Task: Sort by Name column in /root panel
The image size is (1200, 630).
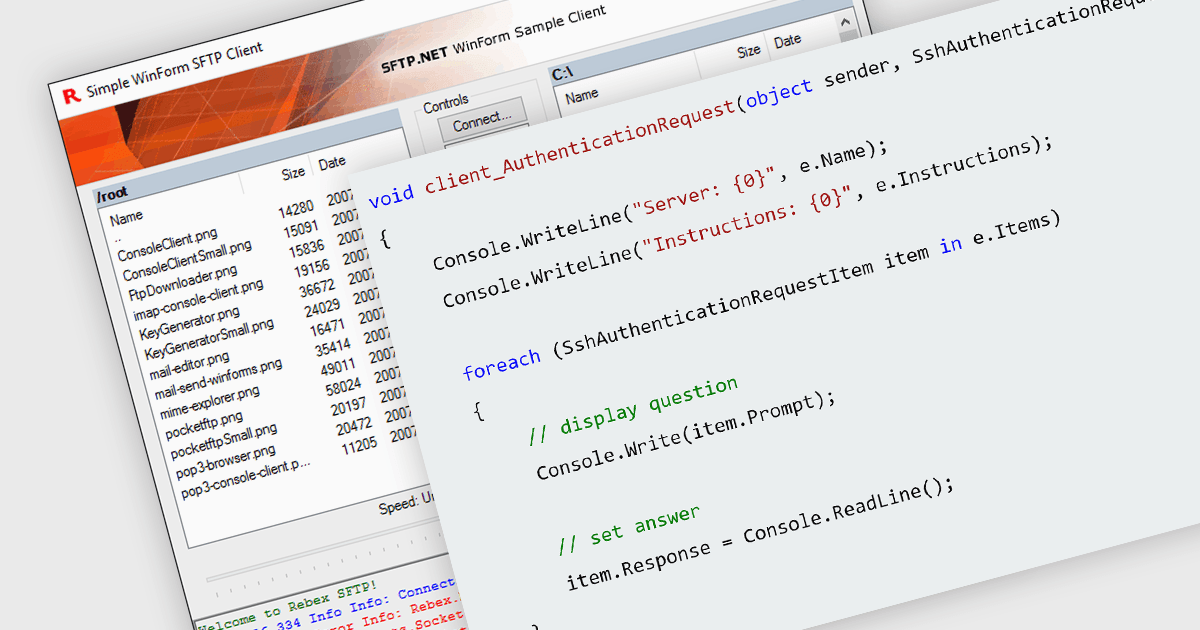Action: coord(127,217)
